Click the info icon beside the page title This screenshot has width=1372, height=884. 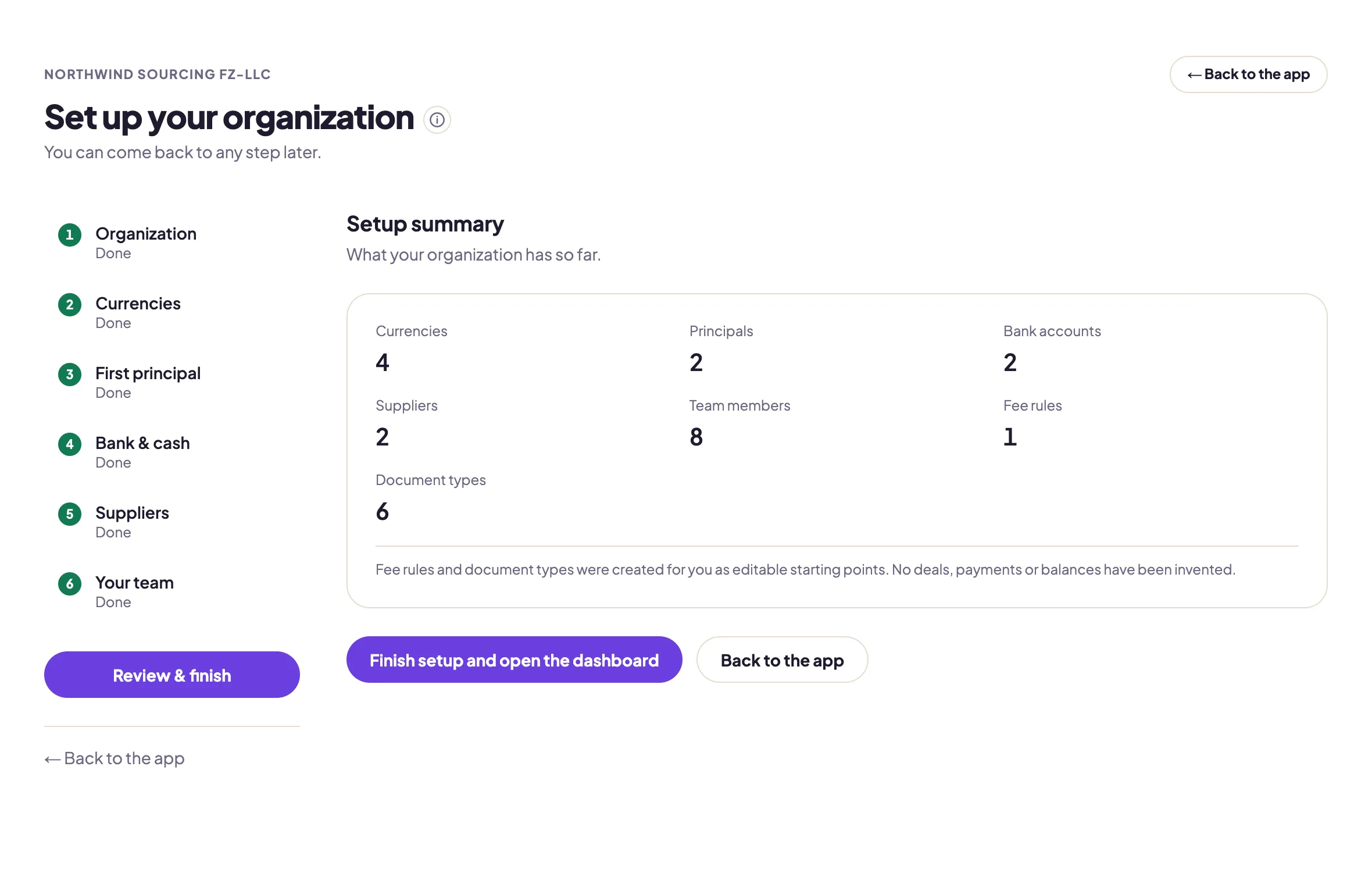click(437, 120)
